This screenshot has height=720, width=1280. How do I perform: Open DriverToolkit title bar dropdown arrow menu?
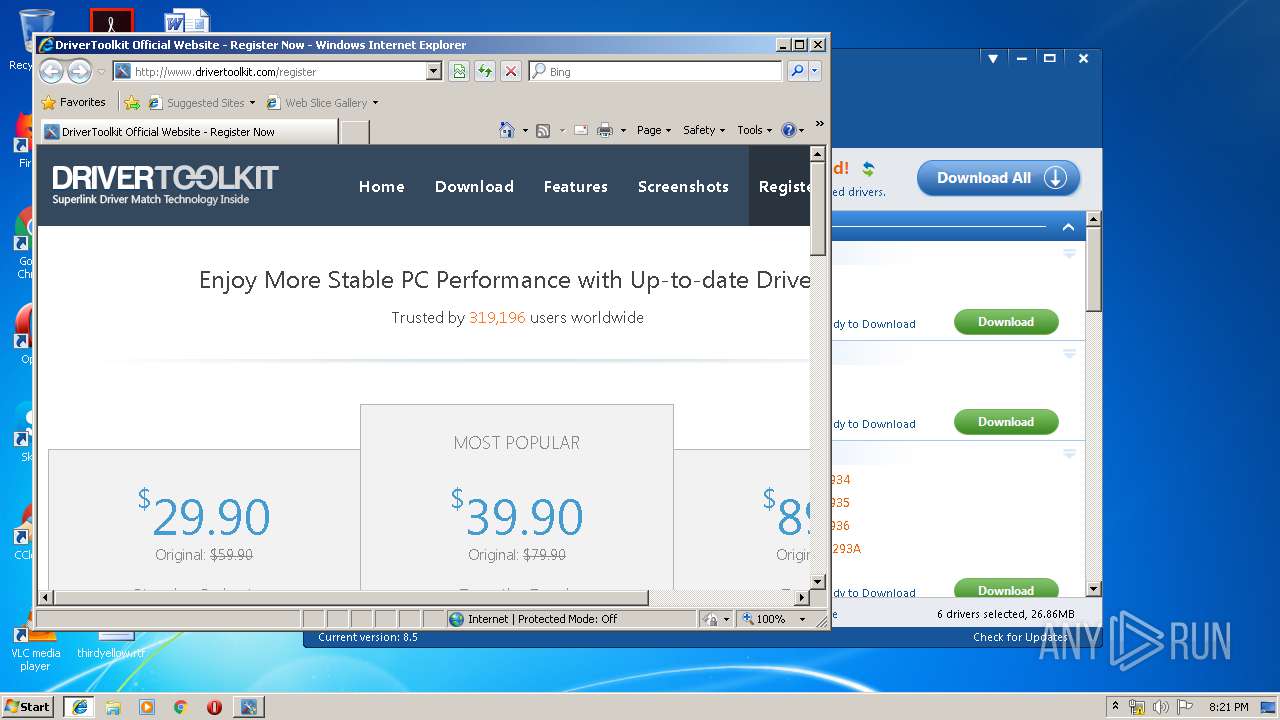pyautogui.click(x=993, y=59)
